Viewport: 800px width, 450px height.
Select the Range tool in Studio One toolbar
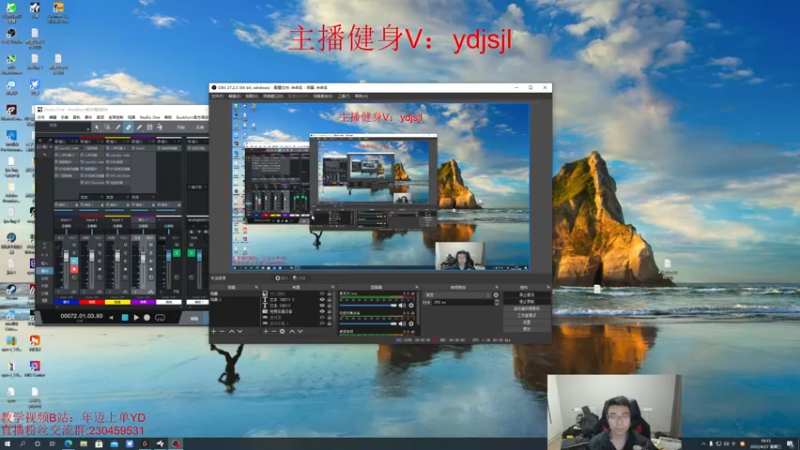point(107,128)
